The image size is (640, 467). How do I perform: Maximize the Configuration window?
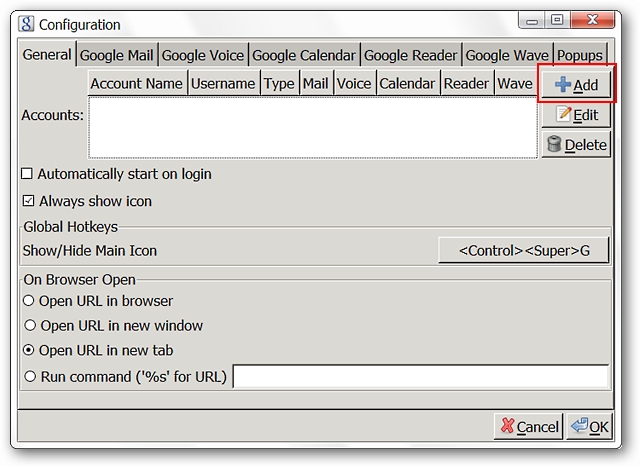point(557,20)
